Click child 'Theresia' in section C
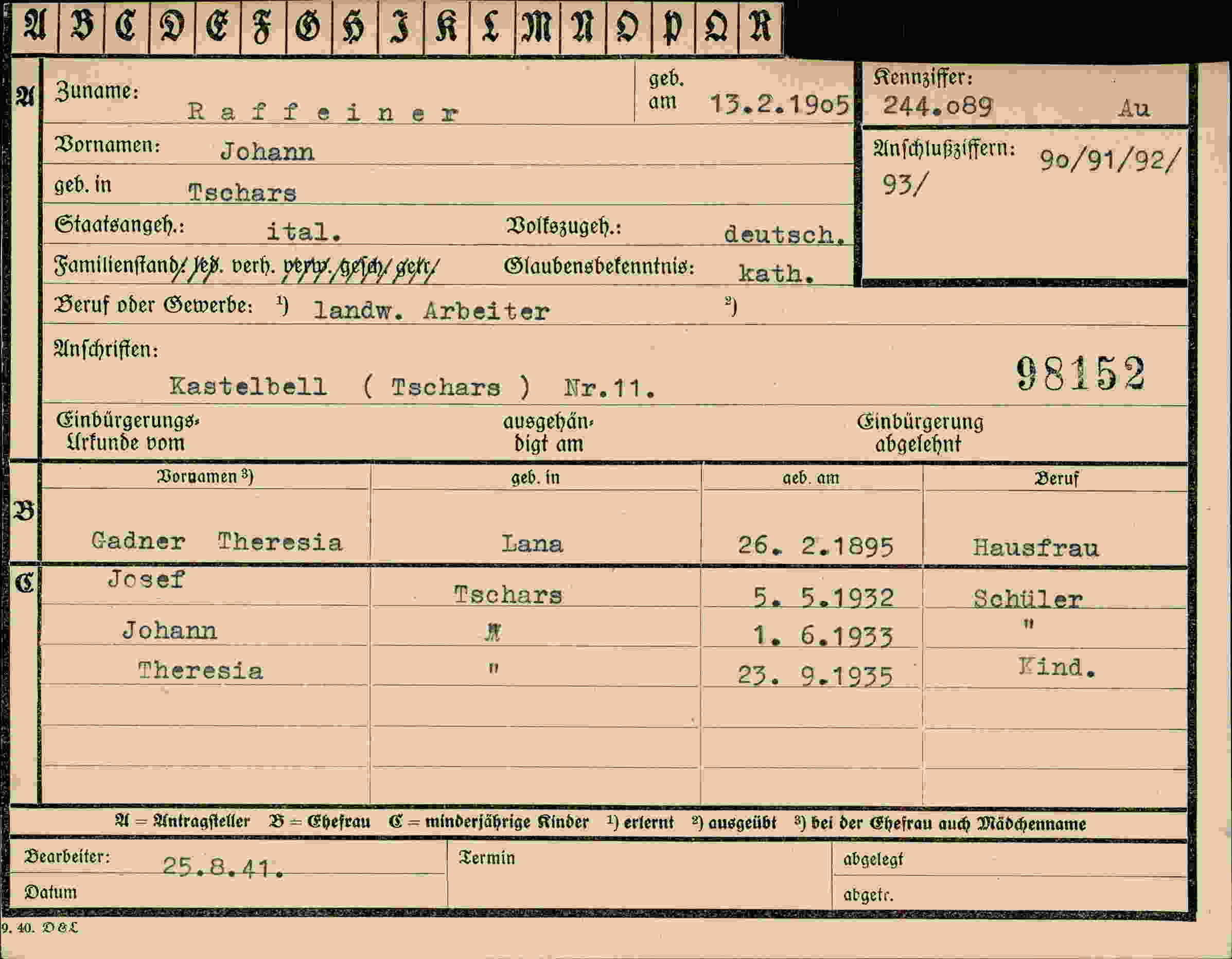1232x959 pixels. point(201,671)
